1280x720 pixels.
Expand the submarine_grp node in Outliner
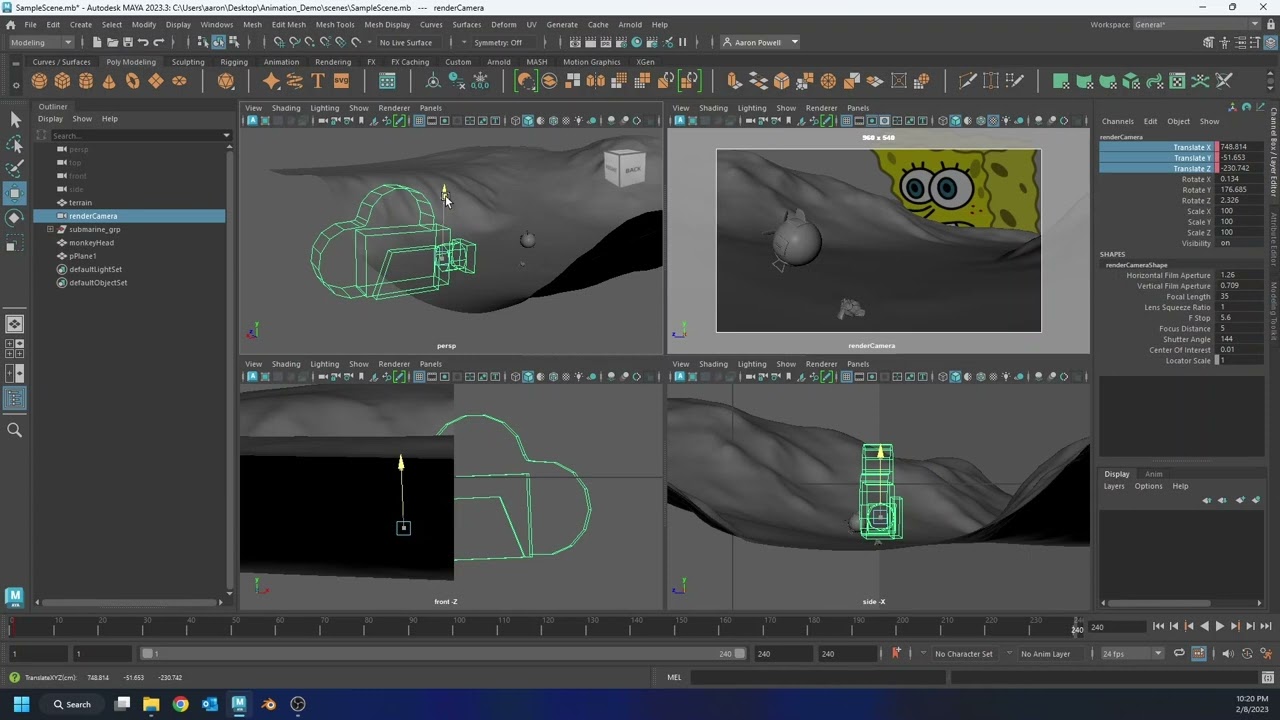pyautogui.click(x=50, y=229)
